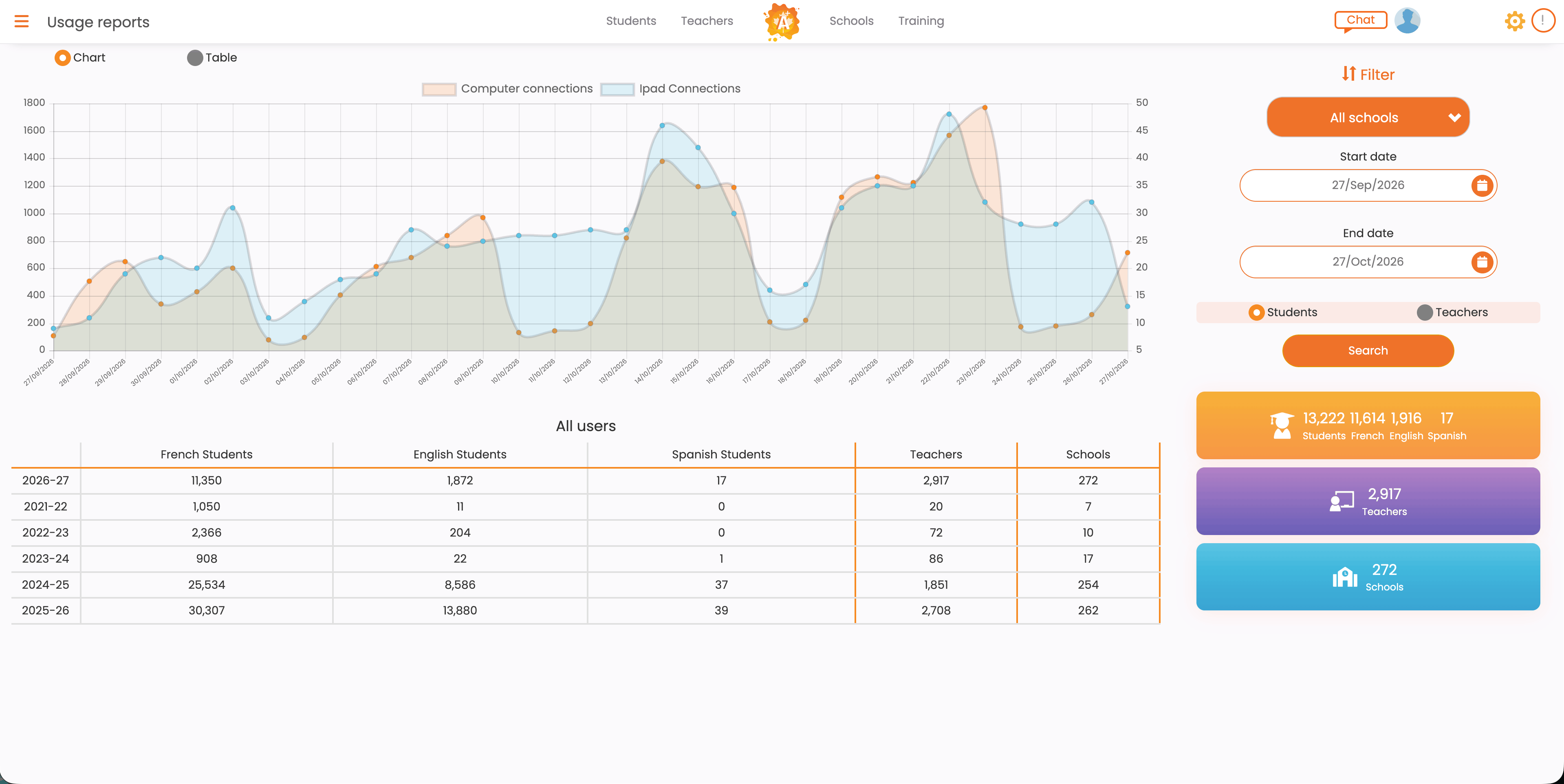Viewport: 1564px width, 784px height.
Task: Click the All users heading
Action: click(586, 426)
